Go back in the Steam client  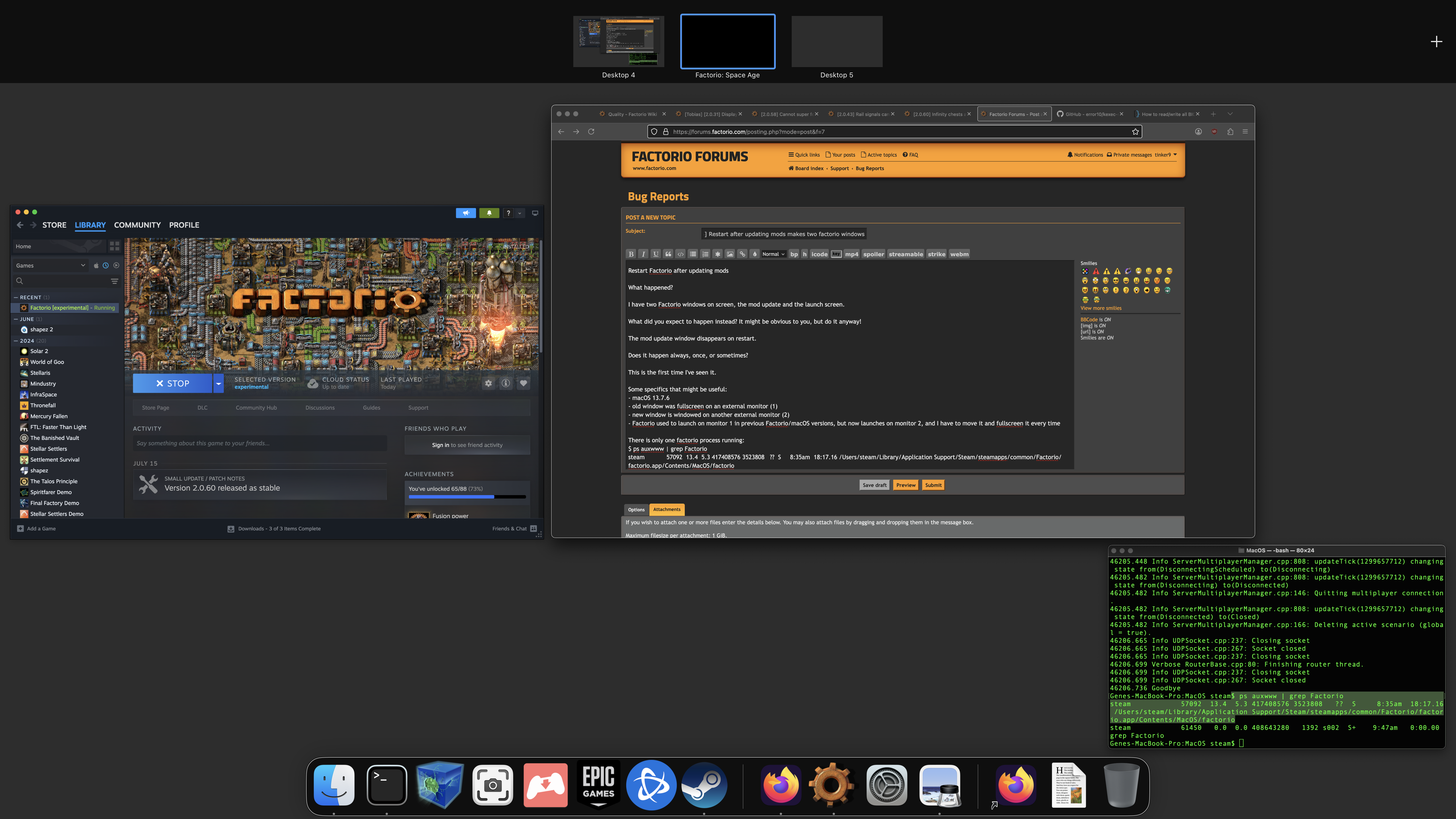point(20,225)
